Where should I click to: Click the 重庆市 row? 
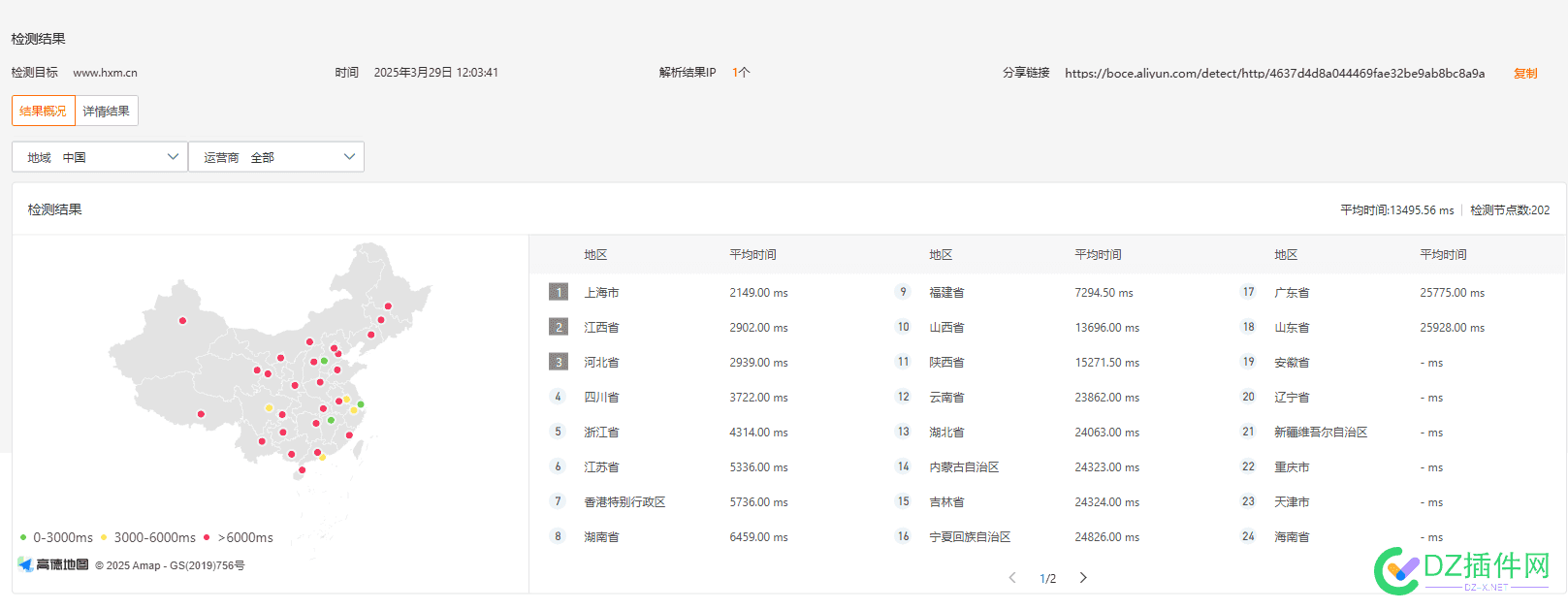1392,466
